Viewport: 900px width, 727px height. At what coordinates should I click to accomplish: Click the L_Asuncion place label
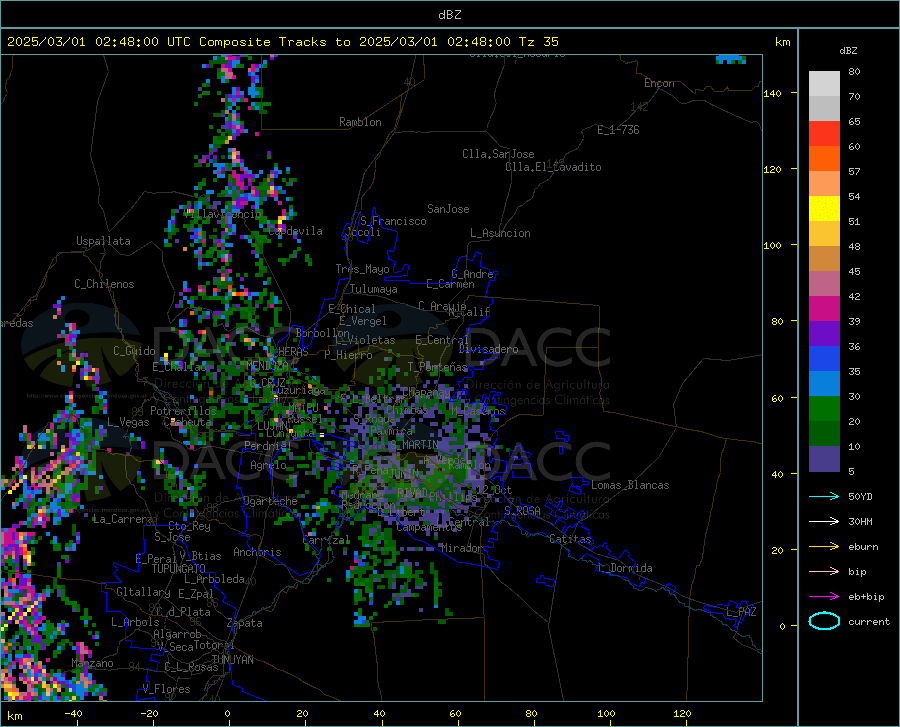(500, 233)
